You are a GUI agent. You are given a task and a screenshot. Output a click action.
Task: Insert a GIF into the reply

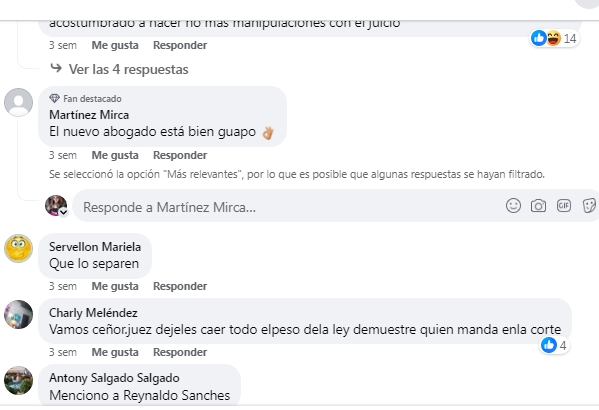[x=564, y=206]
